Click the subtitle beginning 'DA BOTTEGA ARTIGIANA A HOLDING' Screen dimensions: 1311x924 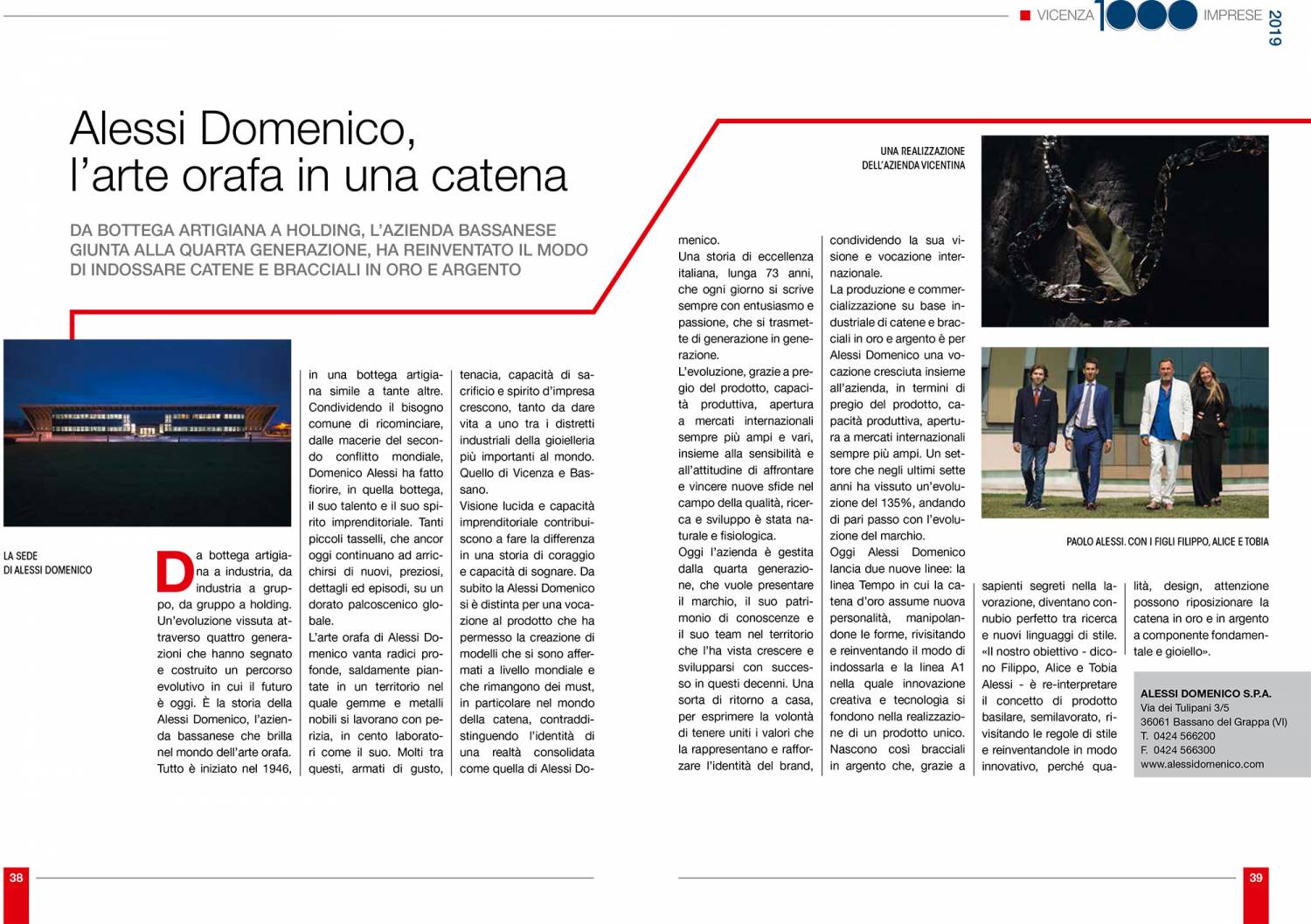pos(329,250)
